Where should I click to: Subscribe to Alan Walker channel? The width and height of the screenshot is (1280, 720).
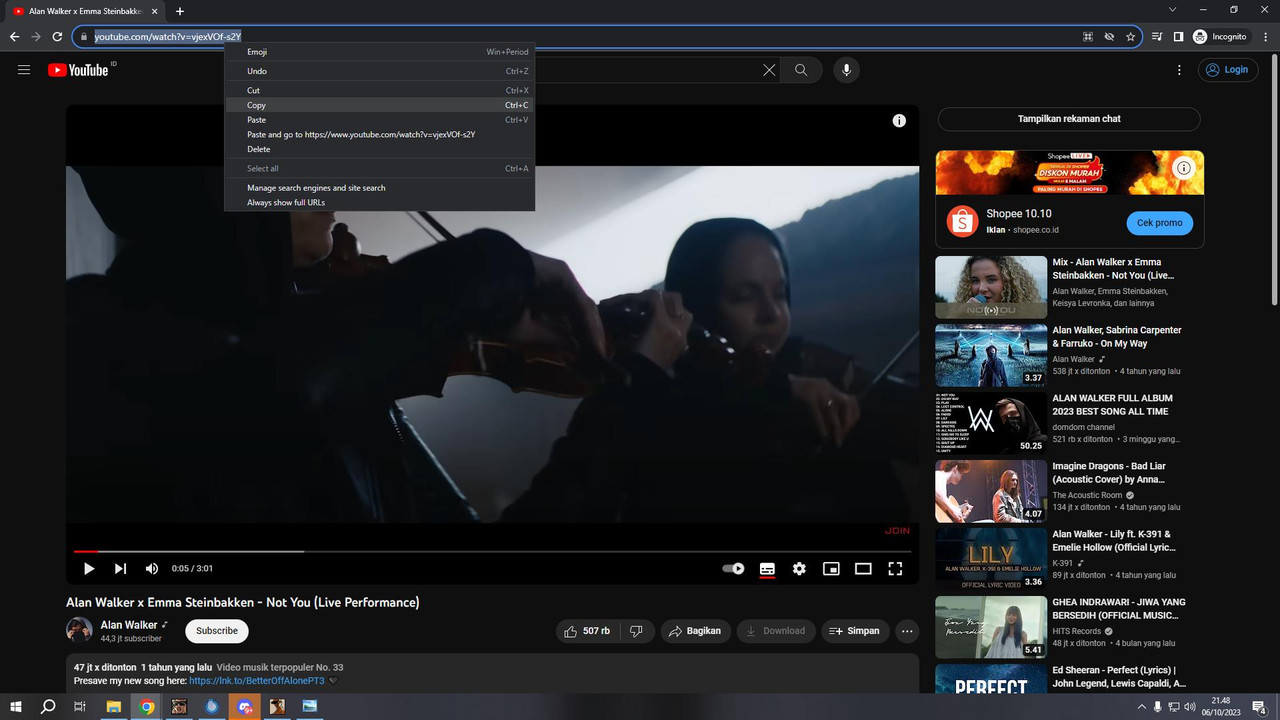point(217,631)
